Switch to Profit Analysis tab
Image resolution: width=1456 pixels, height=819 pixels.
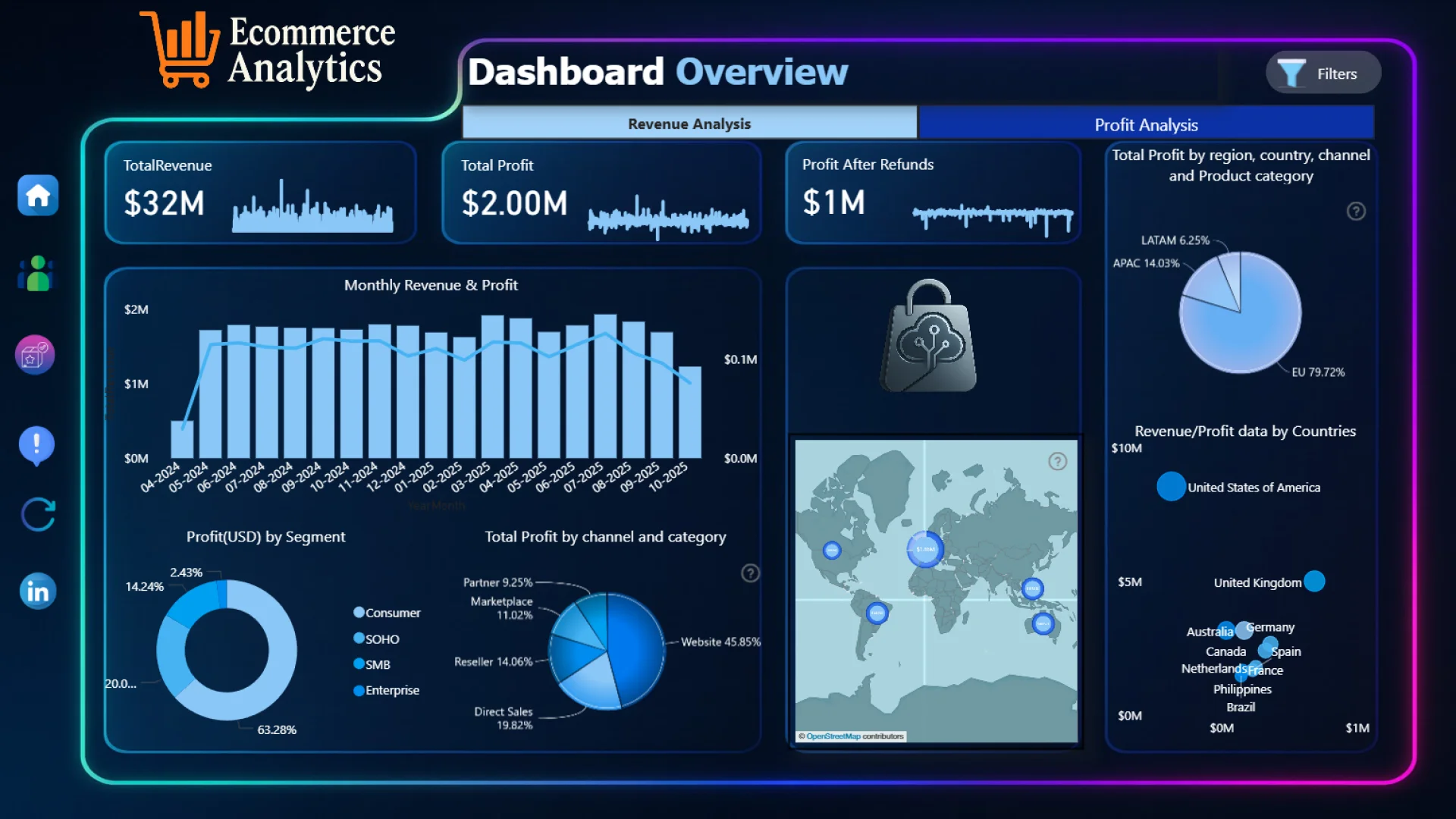click(x=1145, y=125)
